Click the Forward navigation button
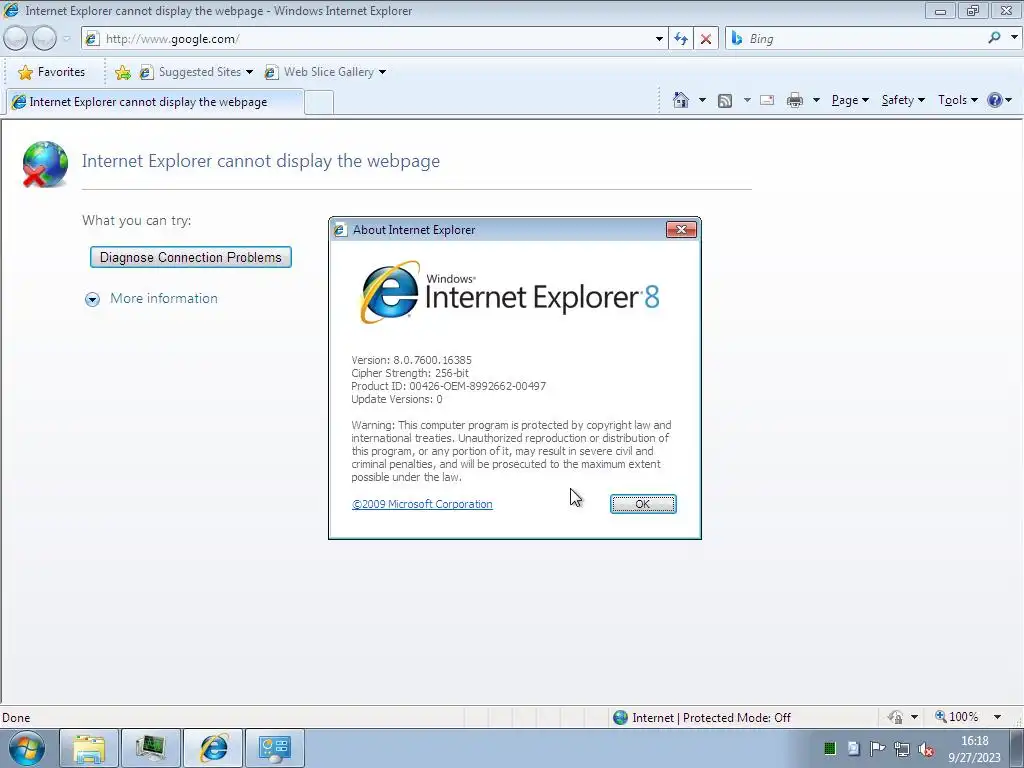 tap(44, 39)
